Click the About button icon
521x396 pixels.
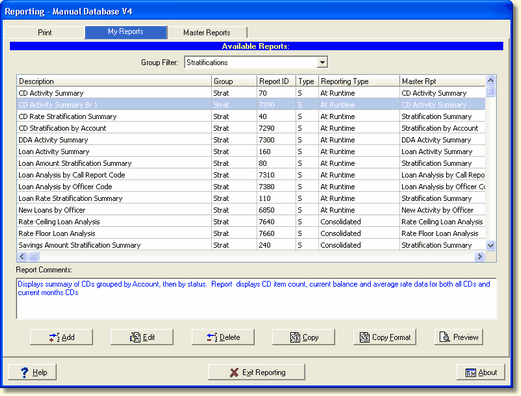pos(471,372)
